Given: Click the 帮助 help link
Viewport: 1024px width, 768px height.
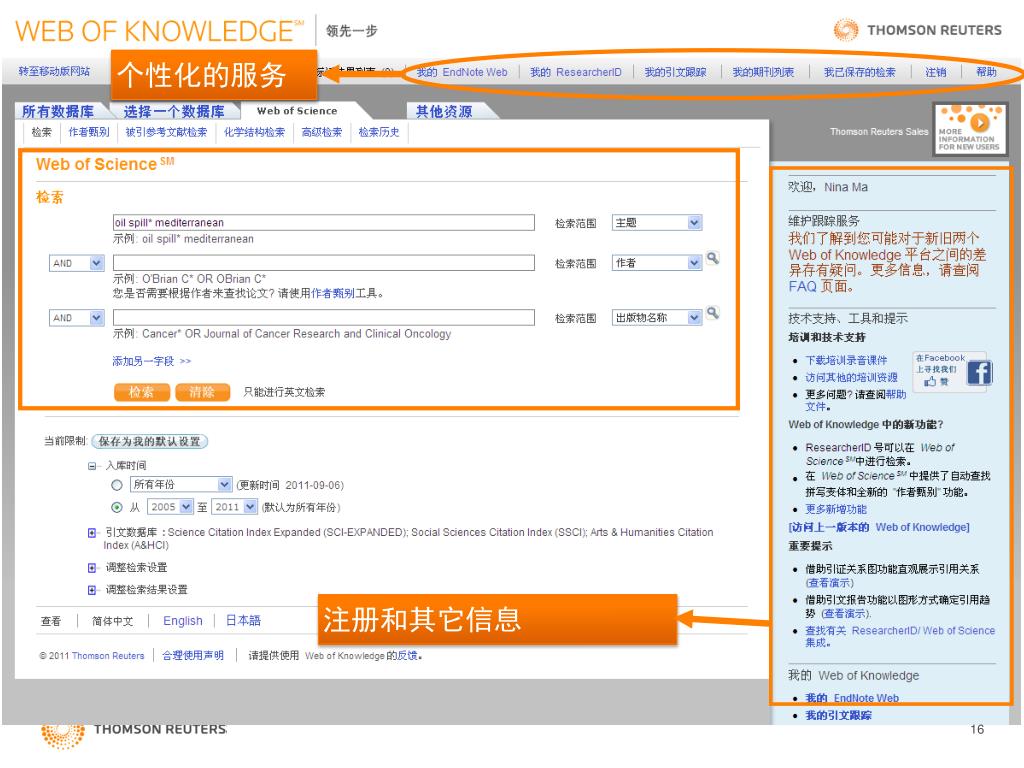Looking at the screenshot, I should (x=986, y=72).
